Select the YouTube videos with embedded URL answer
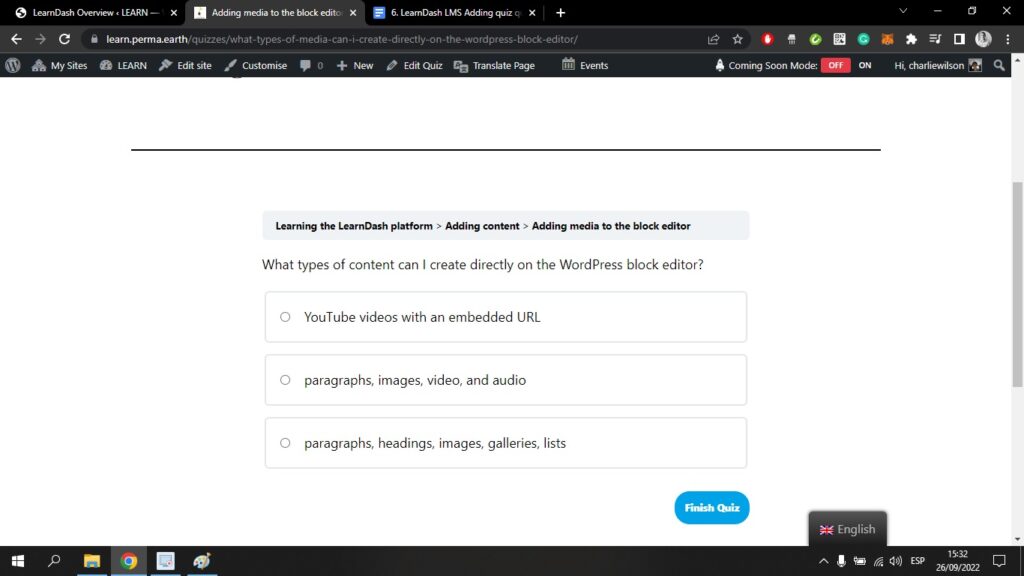Image resolution: width=1024 pixels, height=576 pixels. point(285,317)
